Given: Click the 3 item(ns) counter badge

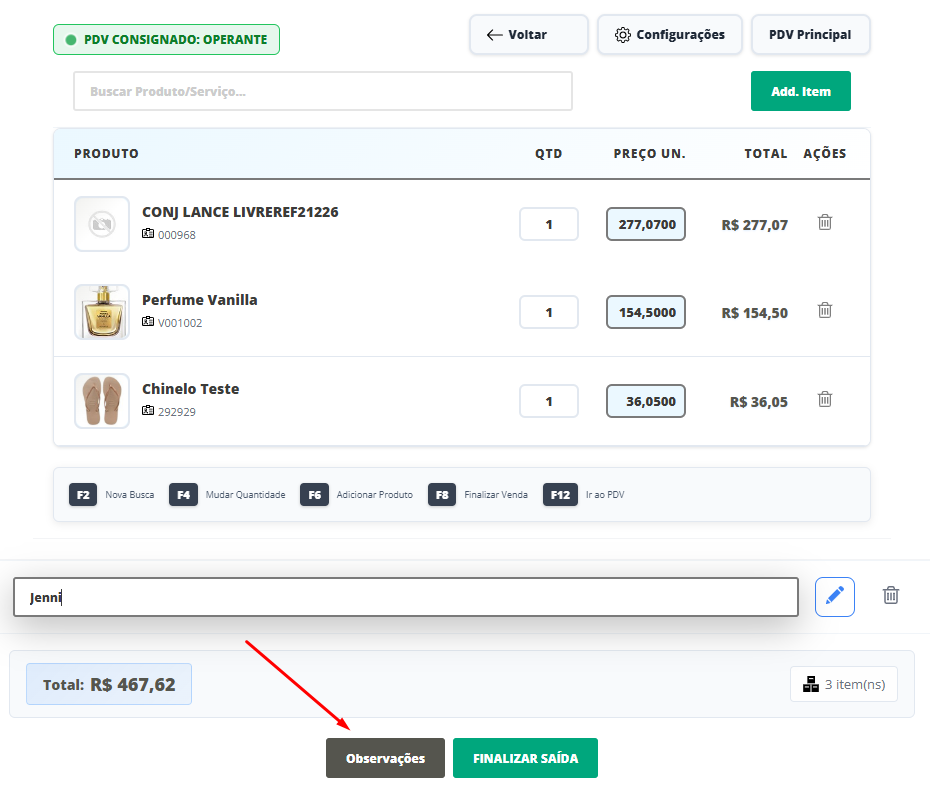Looking at the screenshot, I should pos(844,685).
